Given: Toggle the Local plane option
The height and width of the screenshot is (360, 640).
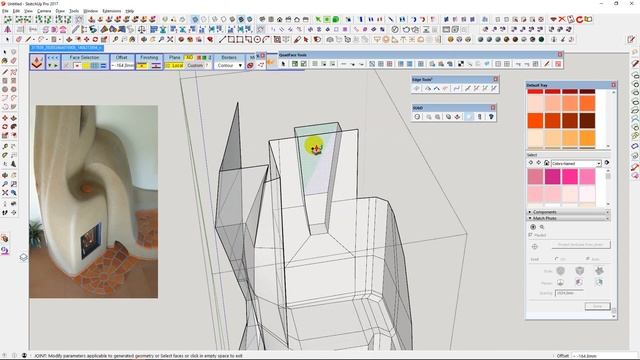Looking at the screenshot, I should pos(174,65).
